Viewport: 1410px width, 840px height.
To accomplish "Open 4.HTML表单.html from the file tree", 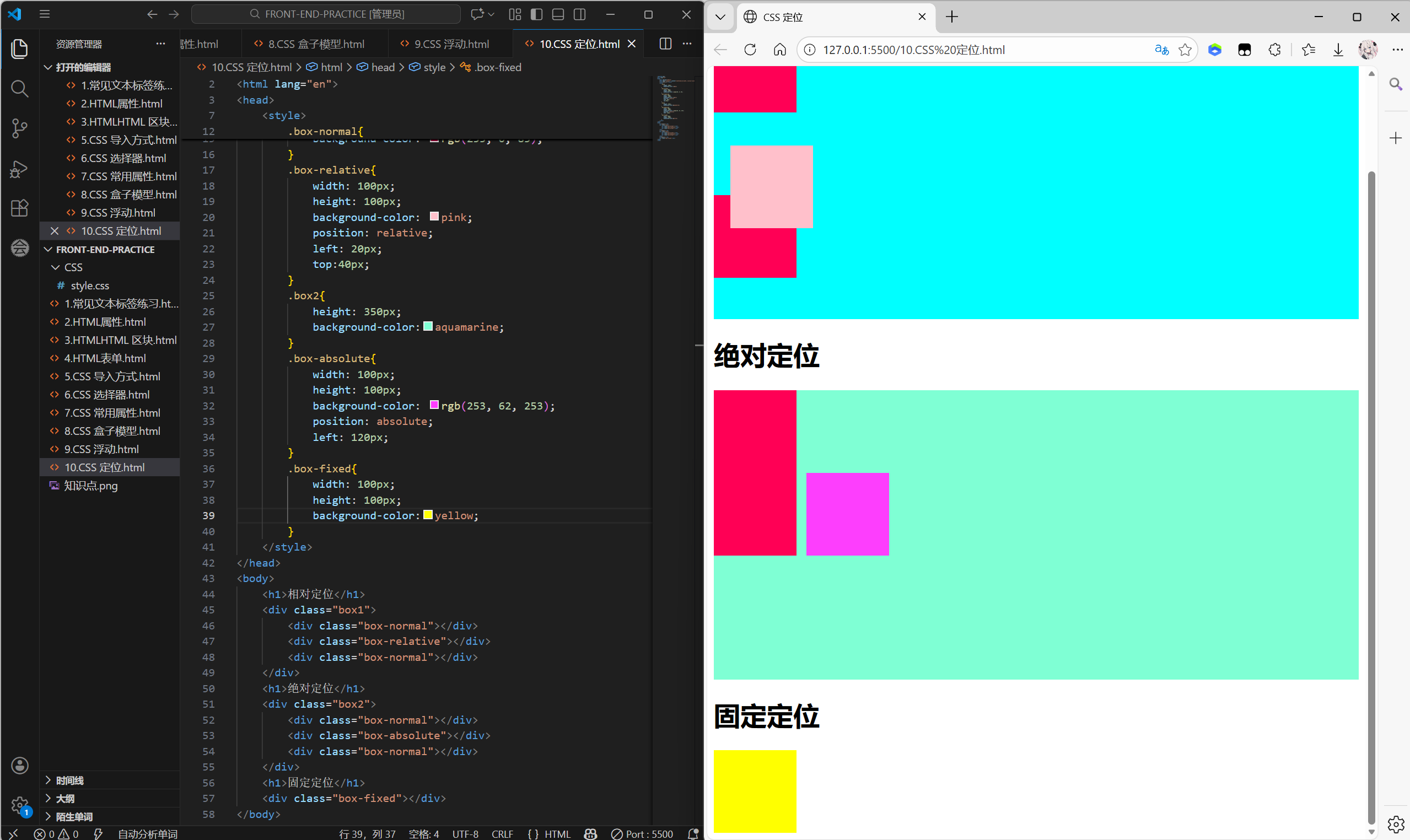I will tap(105, 358).
